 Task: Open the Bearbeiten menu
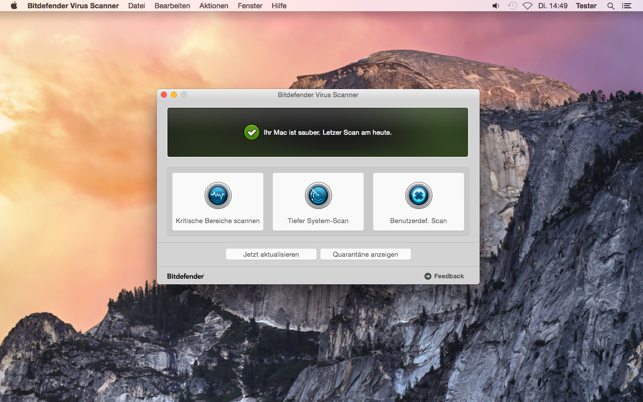(172, 6)
